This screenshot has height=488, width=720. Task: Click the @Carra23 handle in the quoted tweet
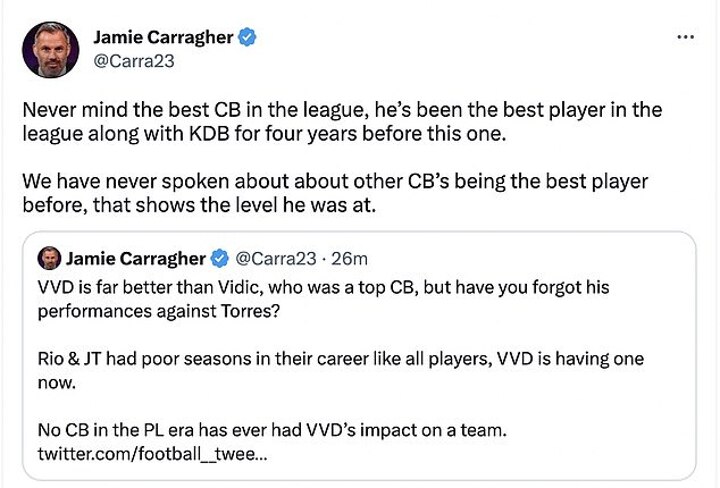pos(272,258)
